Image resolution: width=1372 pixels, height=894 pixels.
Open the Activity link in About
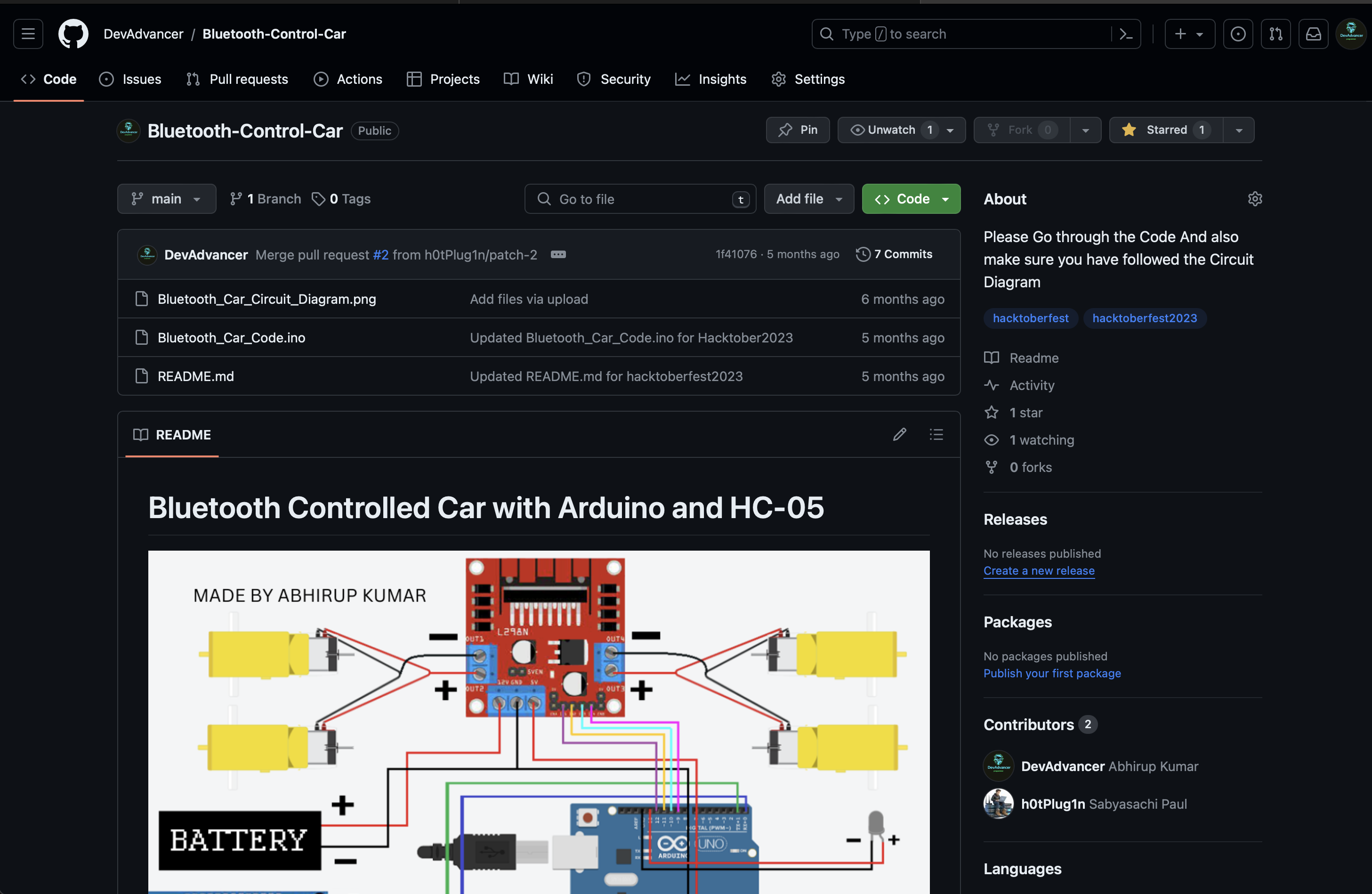(1031, 385)
